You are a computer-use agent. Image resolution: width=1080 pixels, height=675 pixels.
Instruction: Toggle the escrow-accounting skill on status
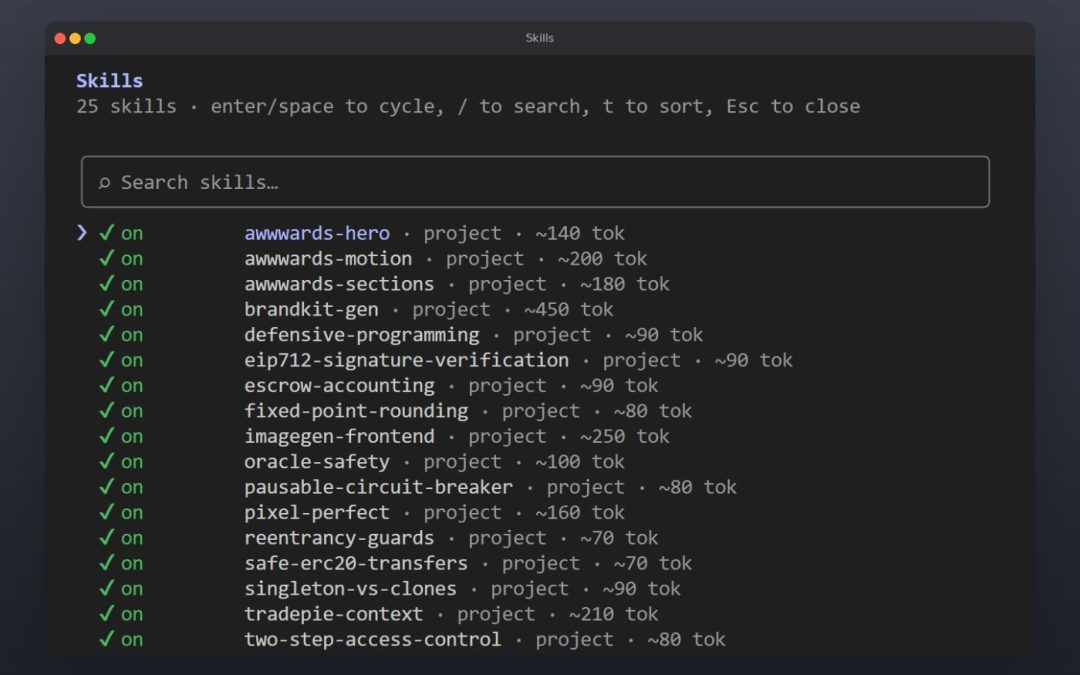tap(121, 385)
